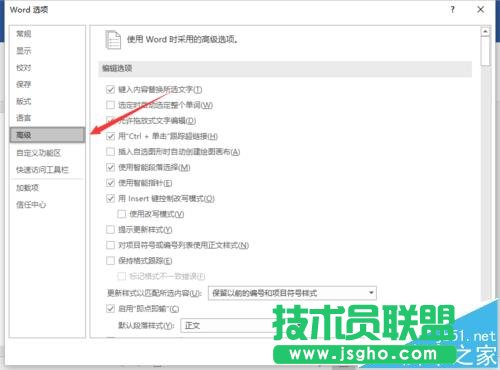Enable the 保持格式跟踪(E) checkbox
The width and height of the screenshot is (500, 370).
[110, 260]
